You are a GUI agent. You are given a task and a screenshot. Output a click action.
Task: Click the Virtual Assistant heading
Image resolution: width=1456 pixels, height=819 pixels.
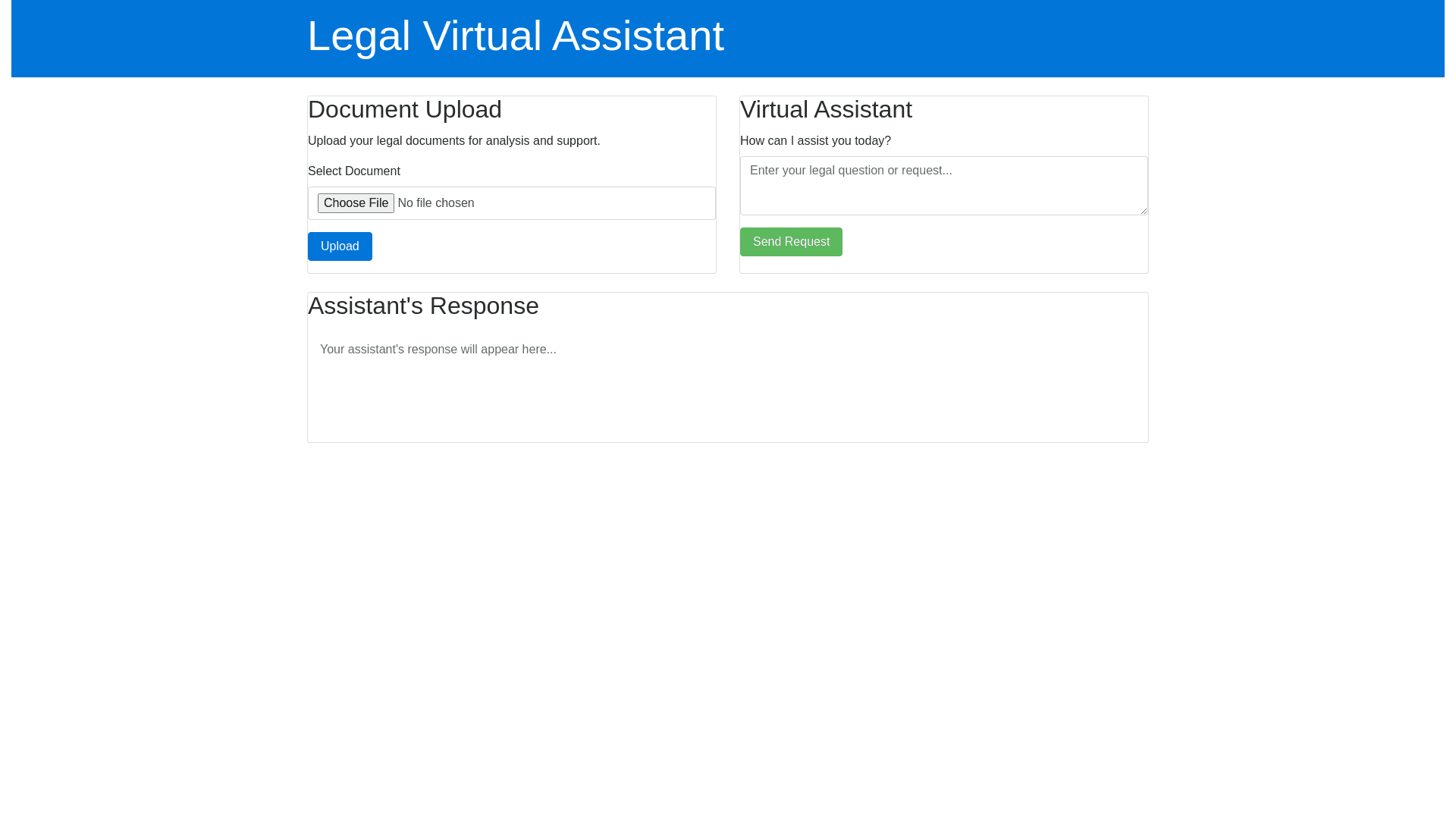[x=826, y=109]
